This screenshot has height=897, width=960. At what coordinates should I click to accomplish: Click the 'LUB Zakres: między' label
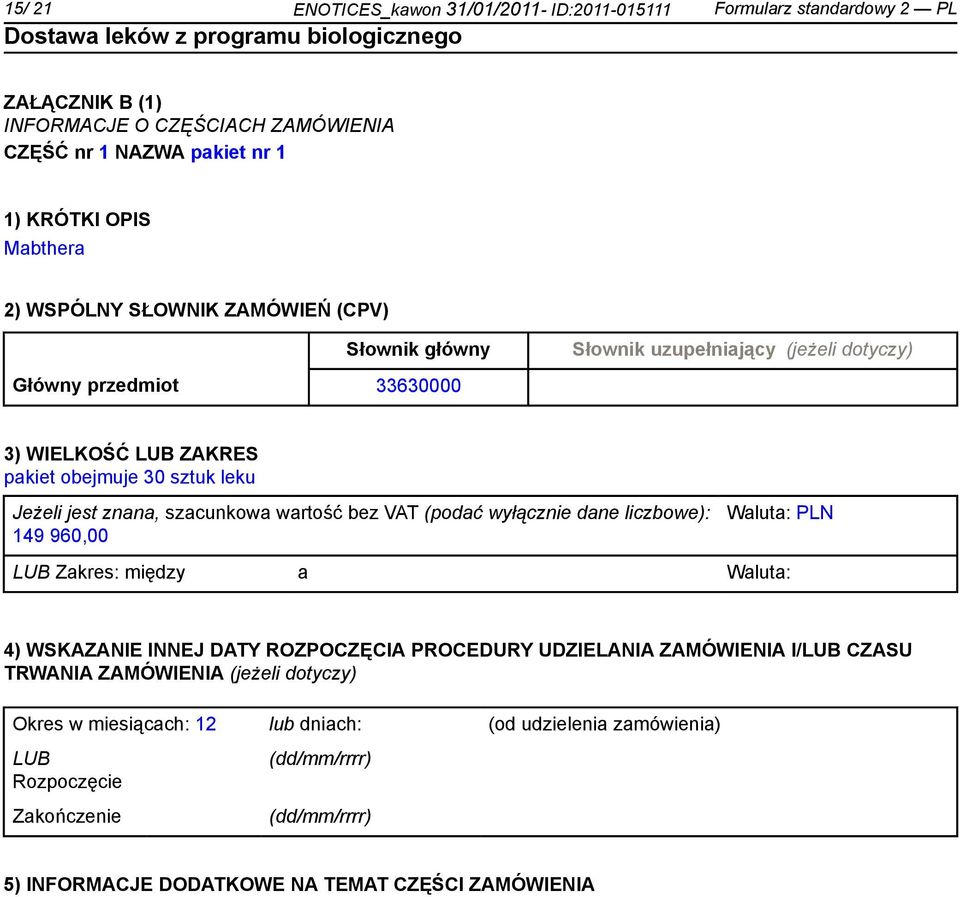coord(99,572)
